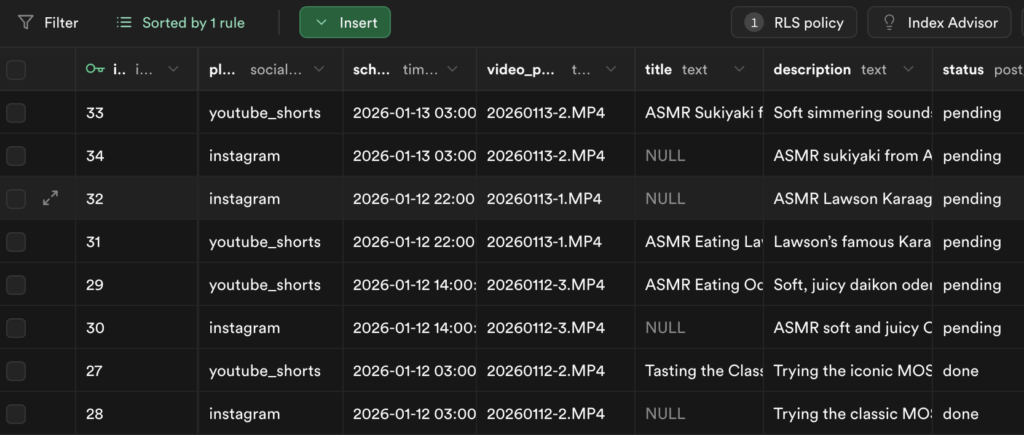Click the Filter funnel icon

pyautogui.click(x=25, y=22)
